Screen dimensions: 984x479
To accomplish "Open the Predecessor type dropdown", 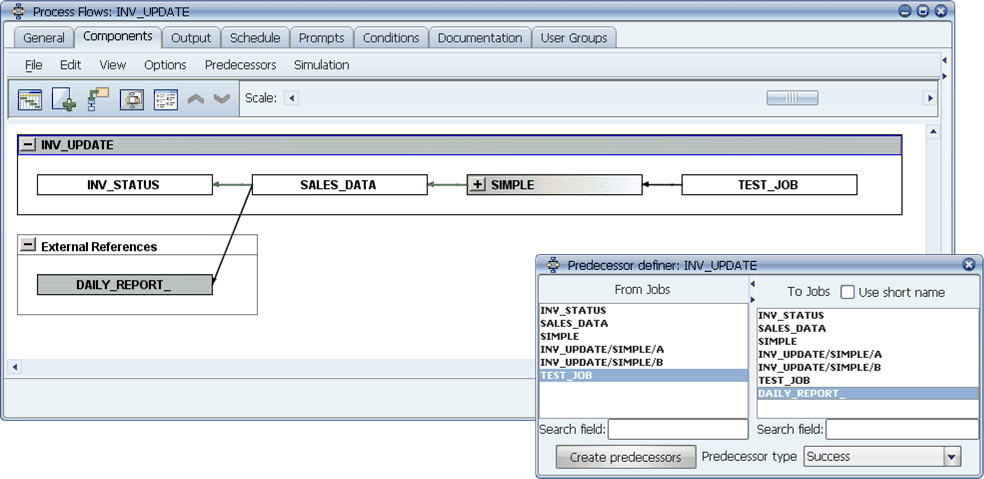I will 951,457.
